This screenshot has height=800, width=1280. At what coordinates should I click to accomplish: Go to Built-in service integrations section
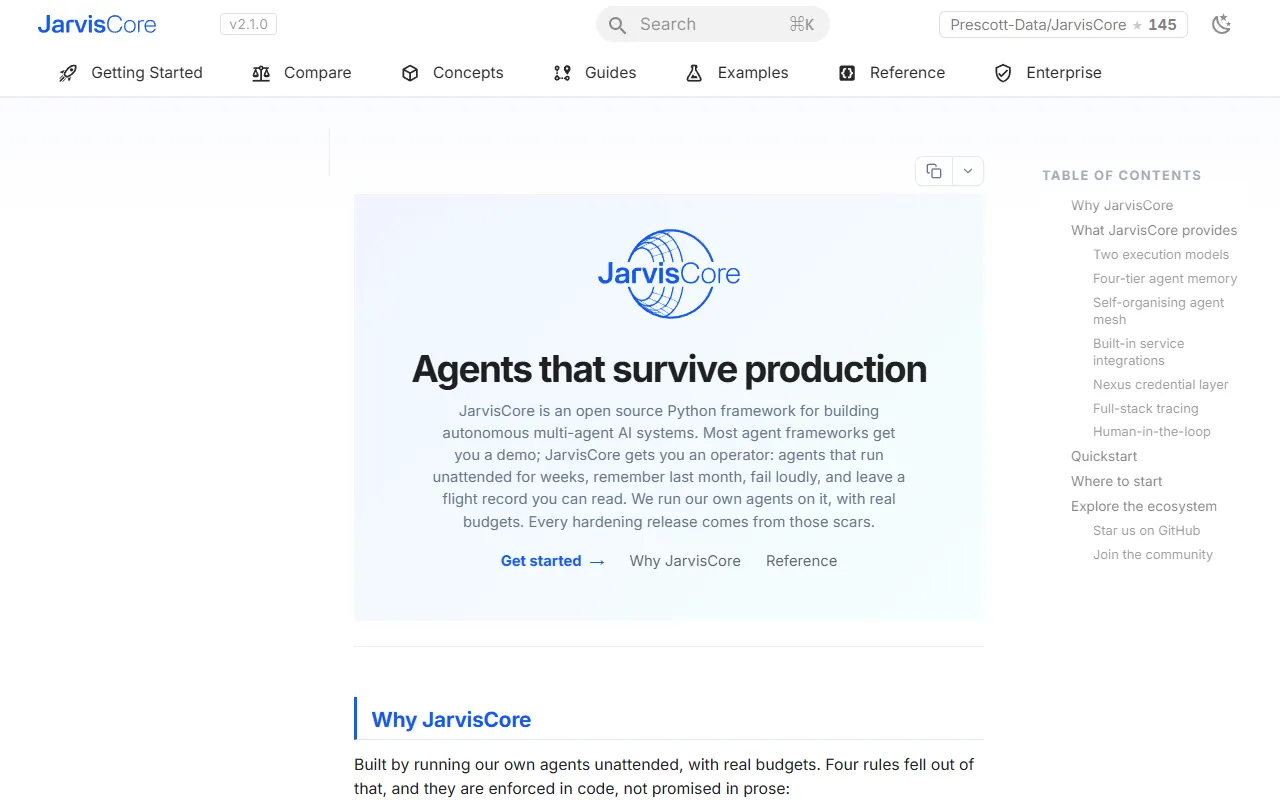click(1138, 352)
